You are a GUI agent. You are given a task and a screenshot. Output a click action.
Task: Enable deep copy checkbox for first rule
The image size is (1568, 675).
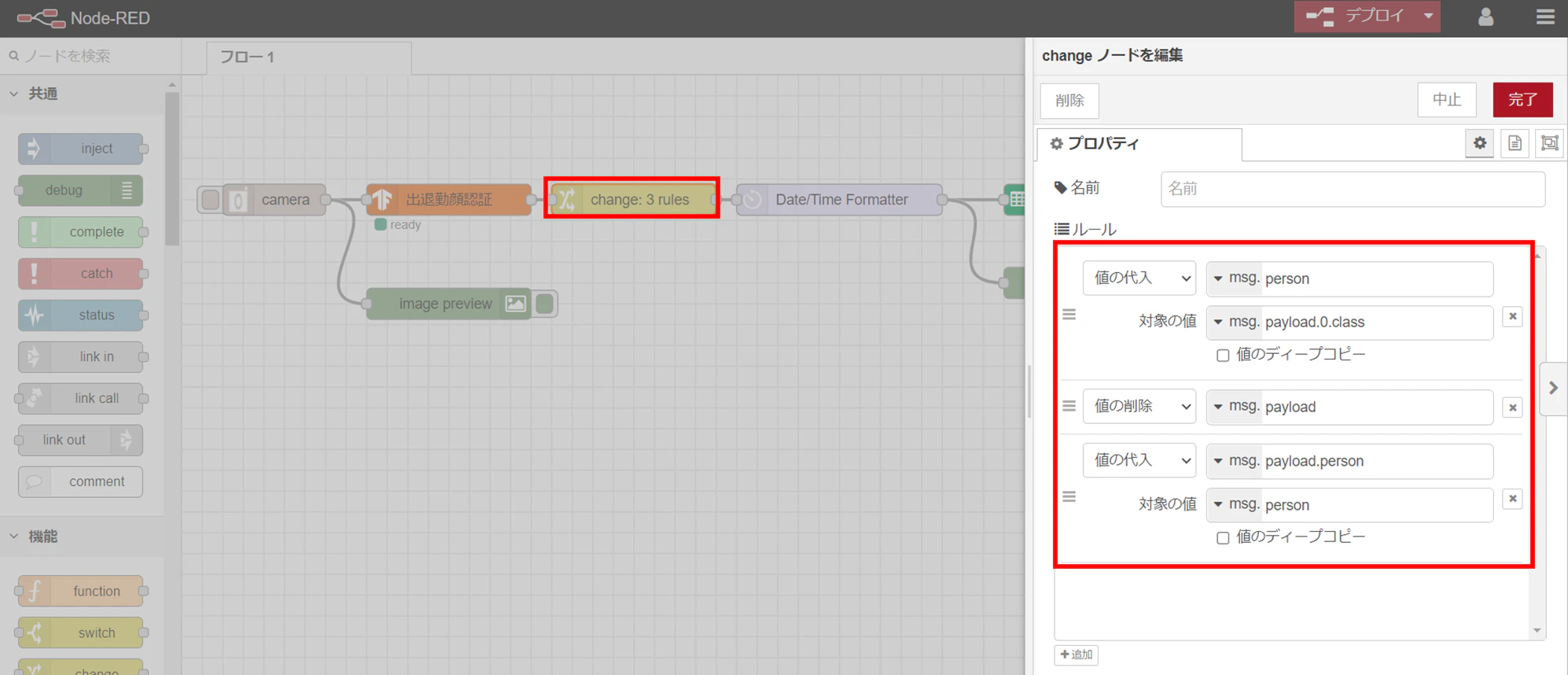click(1223, 356)
